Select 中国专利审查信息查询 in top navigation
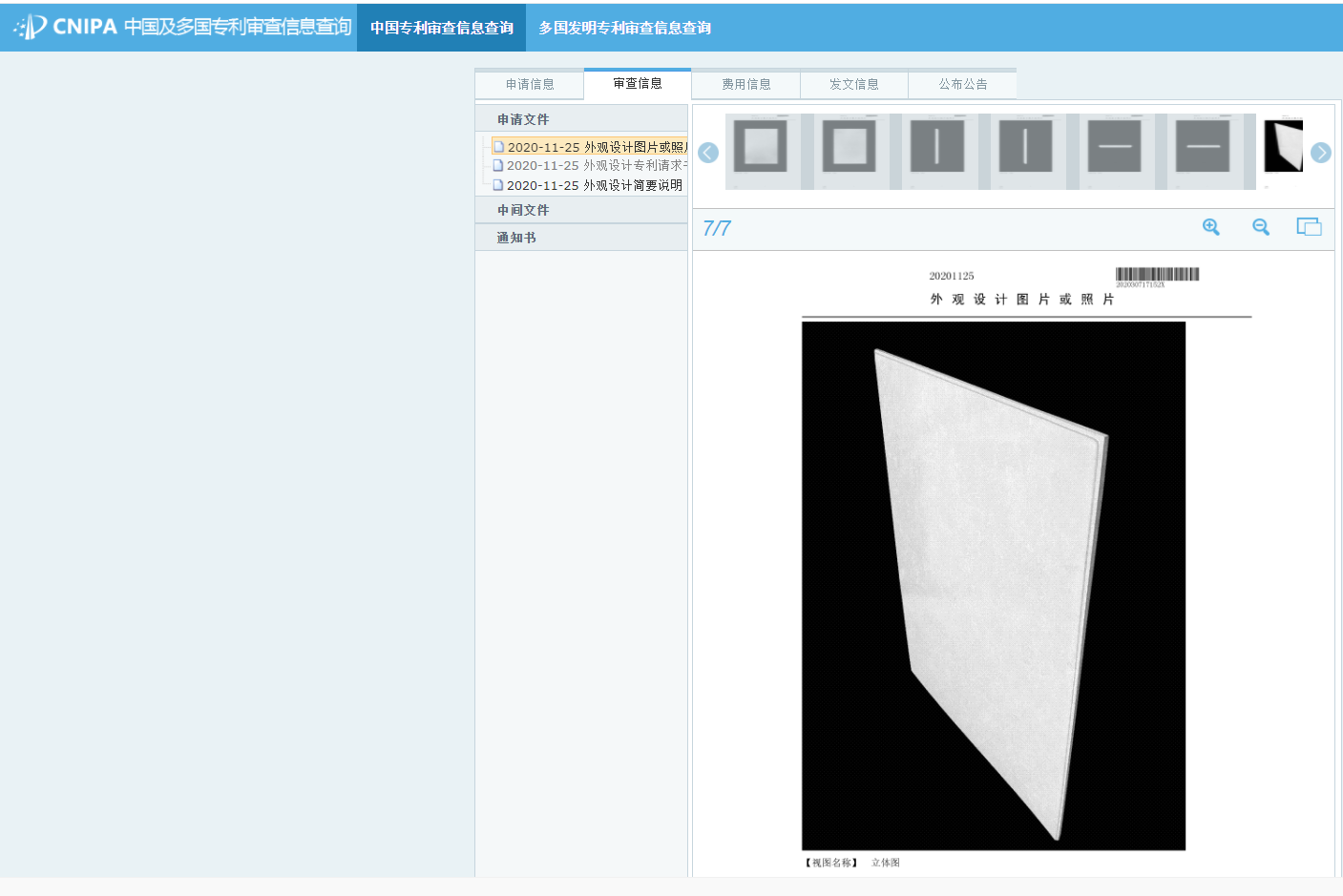This screenshot has height=896, width=1343. [x=441, y=28]
